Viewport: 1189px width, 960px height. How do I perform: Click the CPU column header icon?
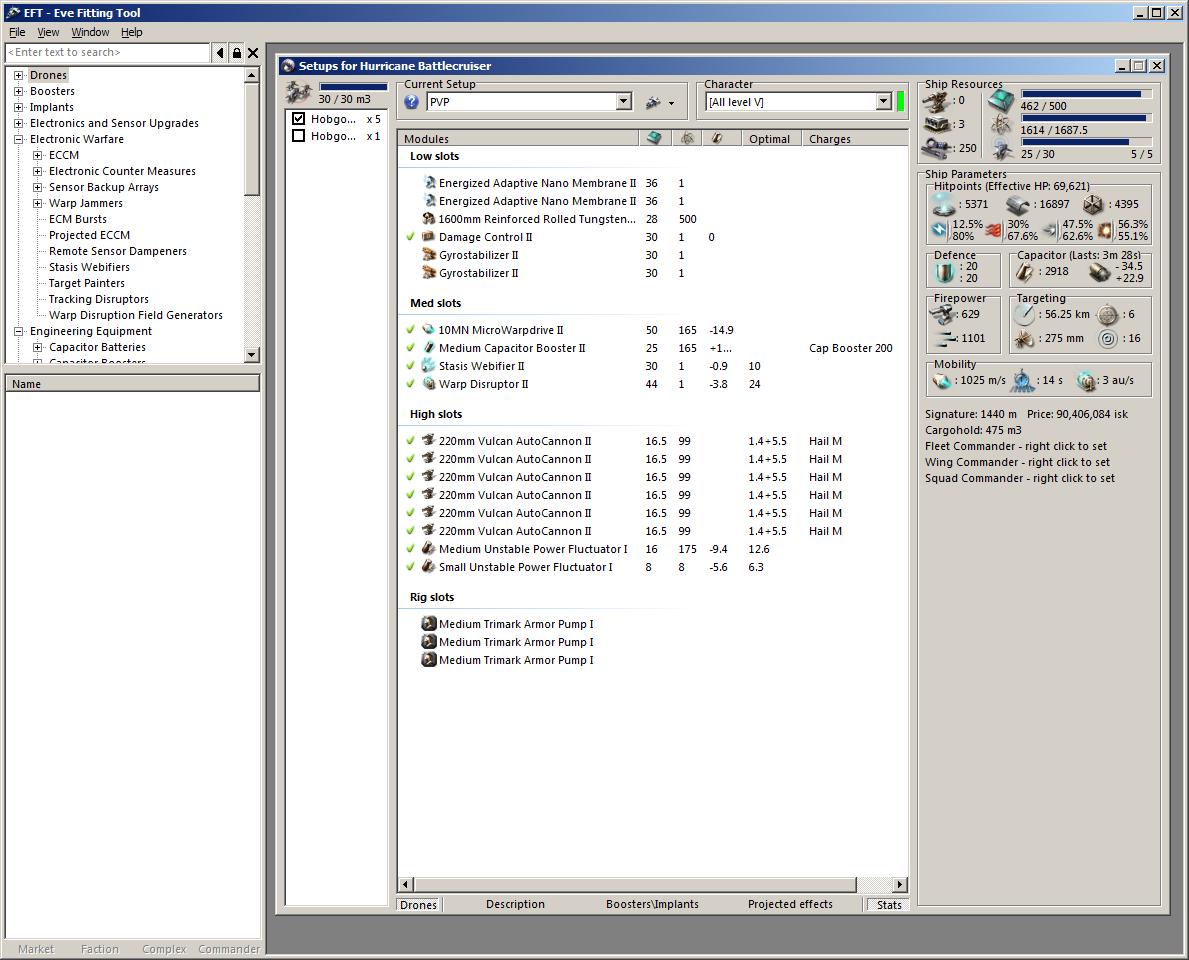coord(654,138)
